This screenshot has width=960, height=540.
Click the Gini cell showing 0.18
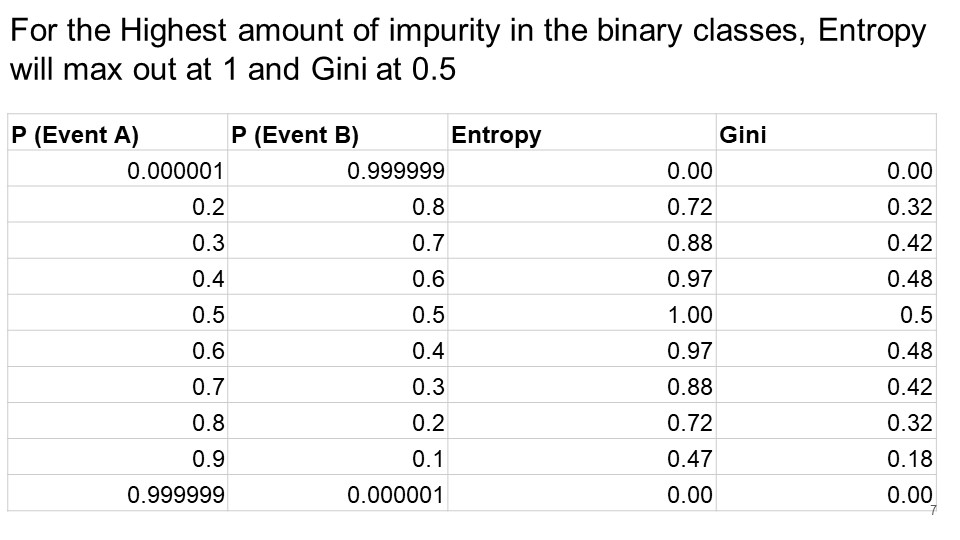pyautogui.click(x=910, y=459)
